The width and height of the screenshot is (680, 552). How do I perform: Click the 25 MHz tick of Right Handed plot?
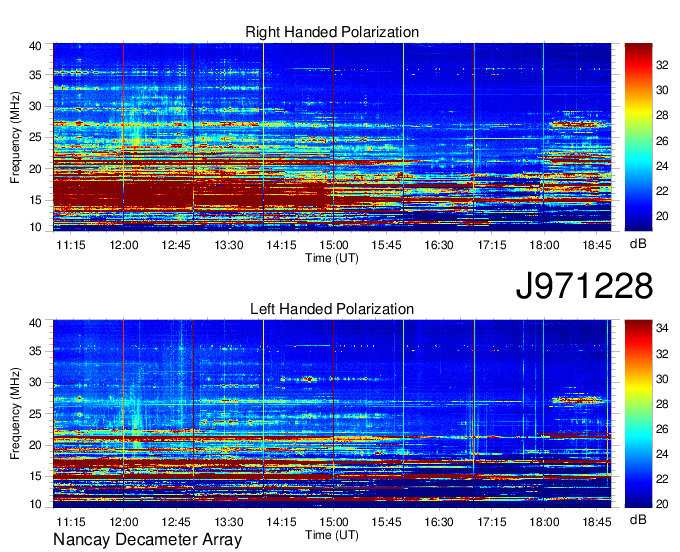coord(36,137)
